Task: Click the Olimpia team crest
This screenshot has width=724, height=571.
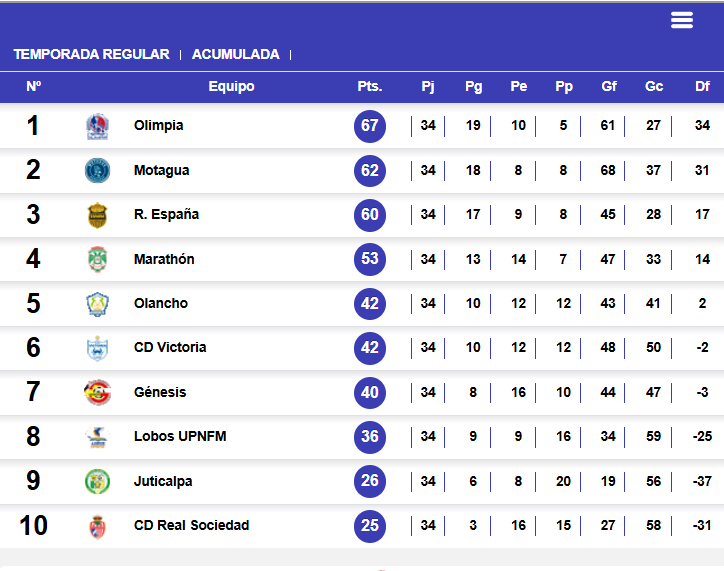Action: [97, 126]
